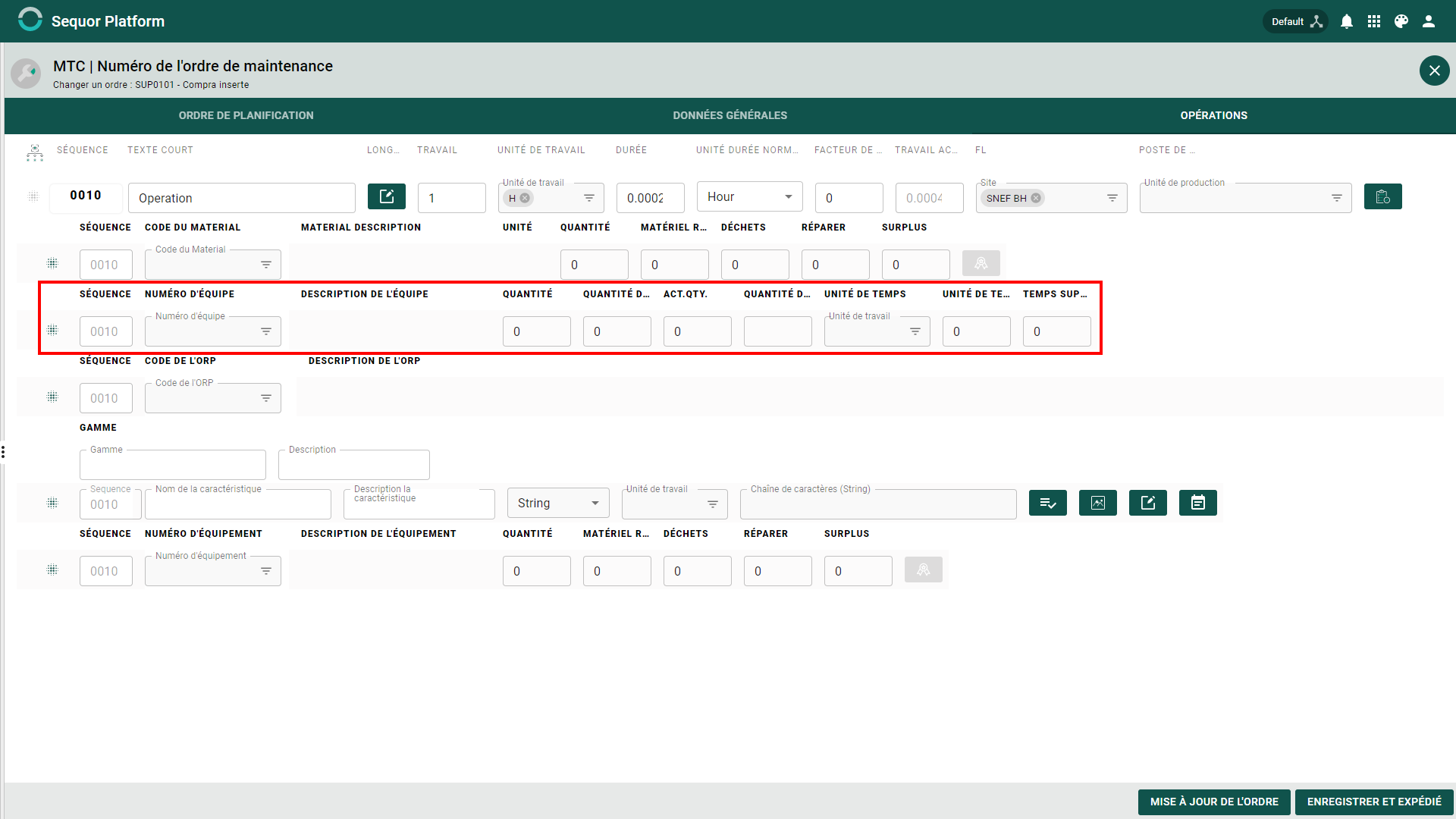
Task: Remove the H chip in Unité de travail
Action: coord(525,198)
